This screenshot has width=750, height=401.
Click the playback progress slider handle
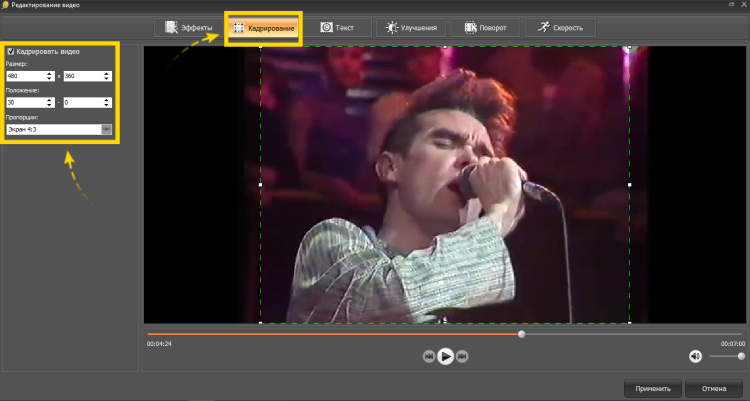pyautogui.click(x=522, y=334)
